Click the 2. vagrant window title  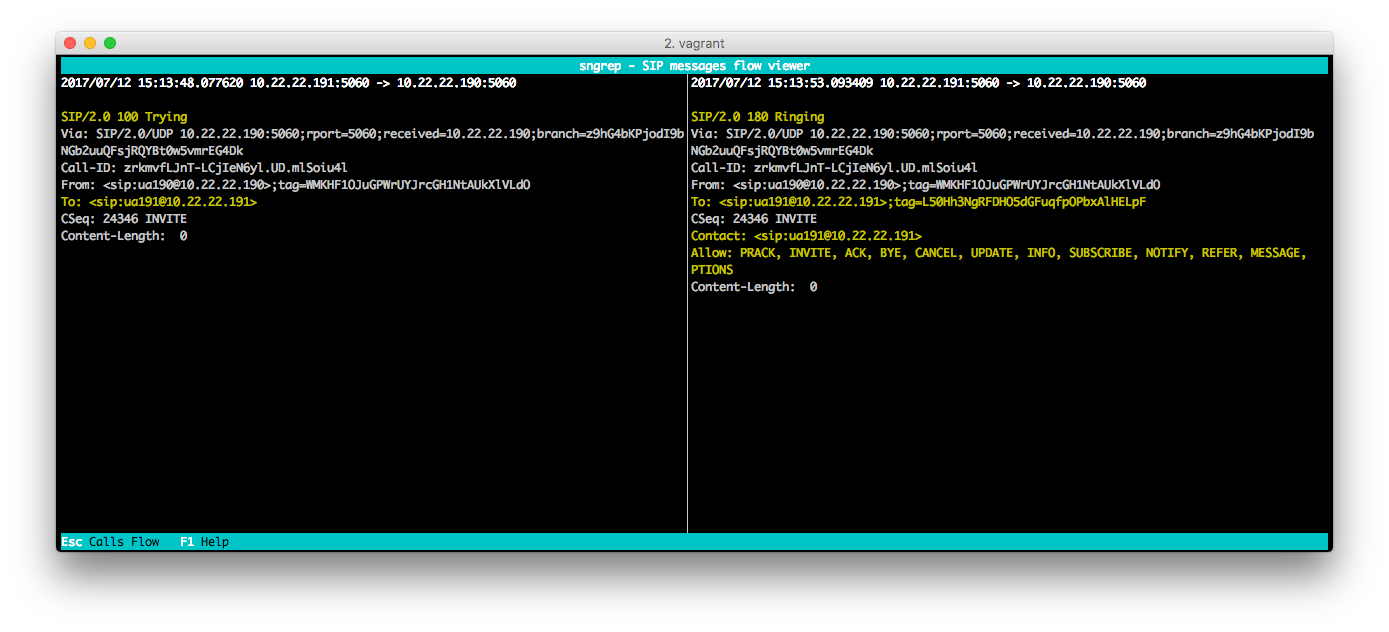[696, 43]
